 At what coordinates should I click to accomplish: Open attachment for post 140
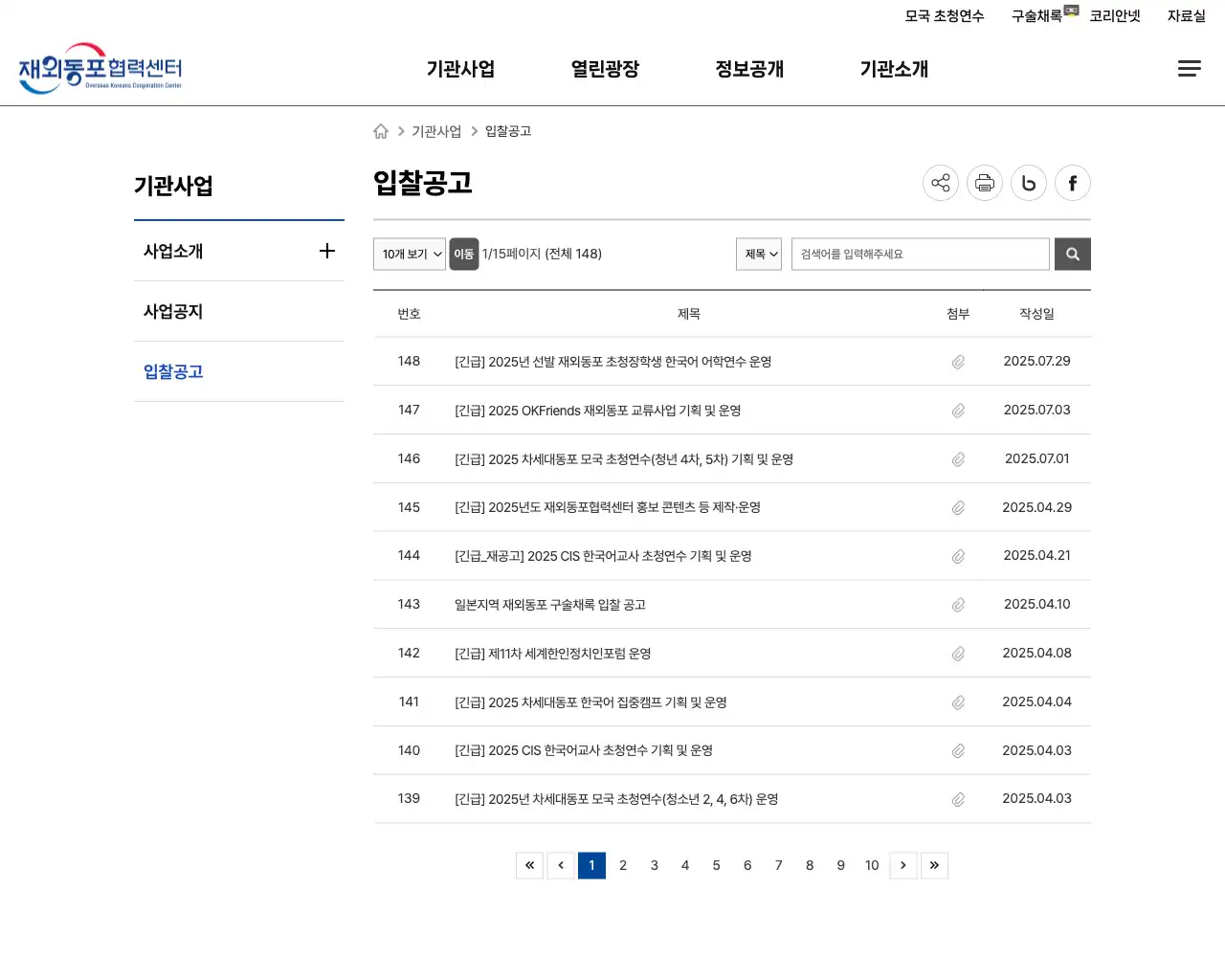(x=958, y=750)
